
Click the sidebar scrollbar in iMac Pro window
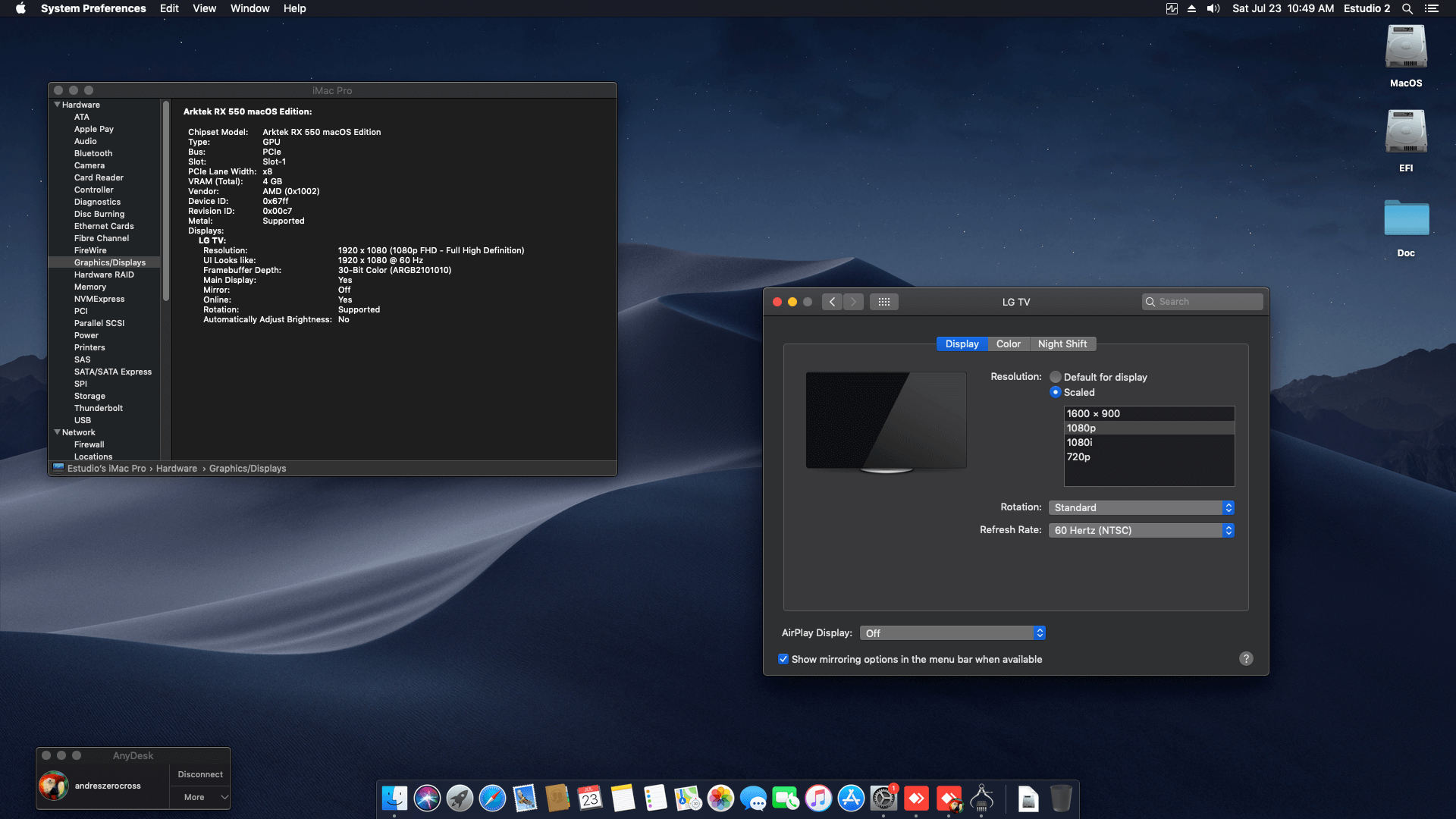(x=165, y=201)
